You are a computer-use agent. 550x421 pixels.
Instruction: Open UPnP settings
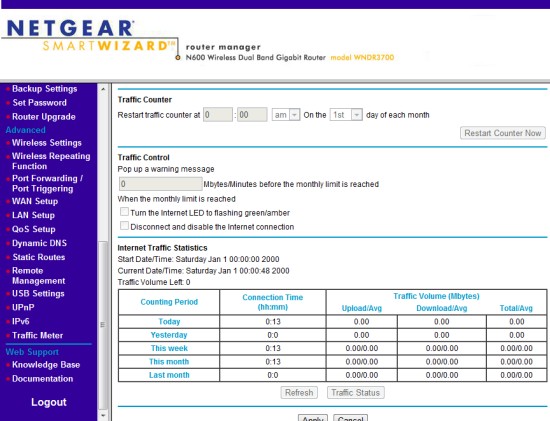[x=23, y=308]
